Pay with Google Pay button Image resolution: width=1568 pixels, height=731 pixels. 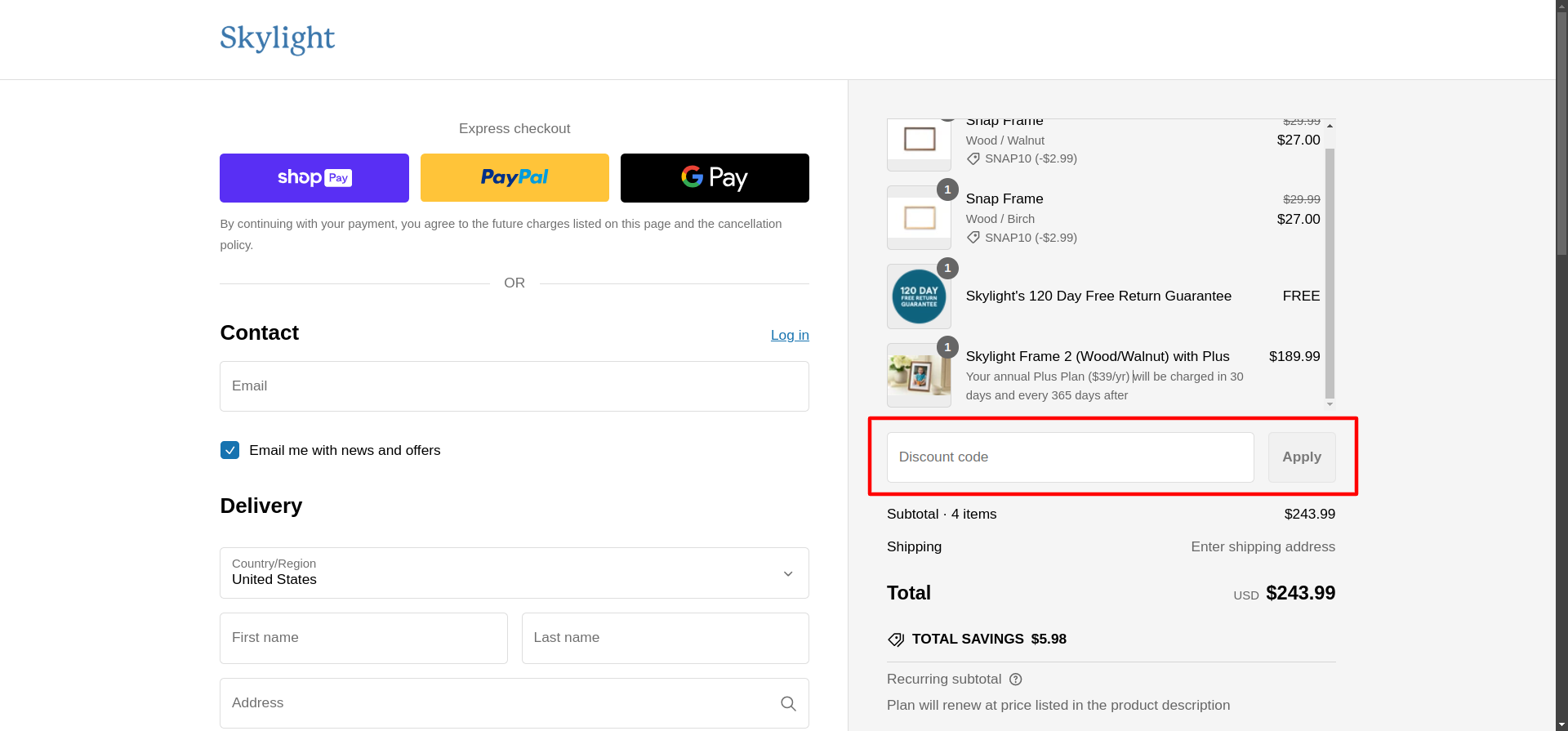pos(715,178)
